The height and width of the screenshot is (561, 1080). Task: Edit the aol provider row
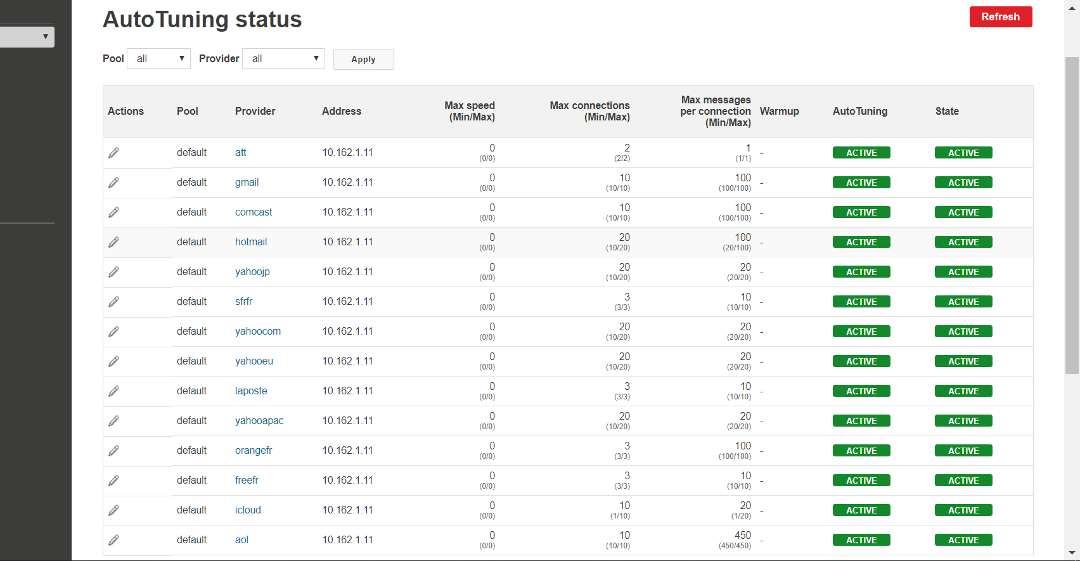click(114, 540)
